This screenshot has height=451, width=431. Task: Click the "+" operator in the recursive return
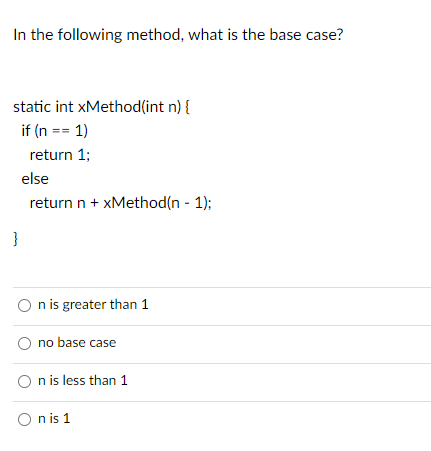(x=94, y=203)
